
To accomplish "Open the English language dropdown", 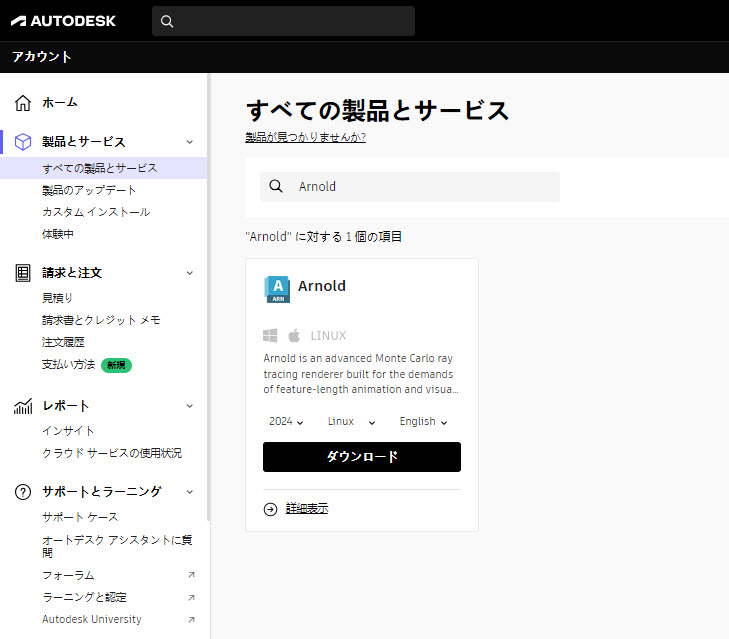I will 423,421.
